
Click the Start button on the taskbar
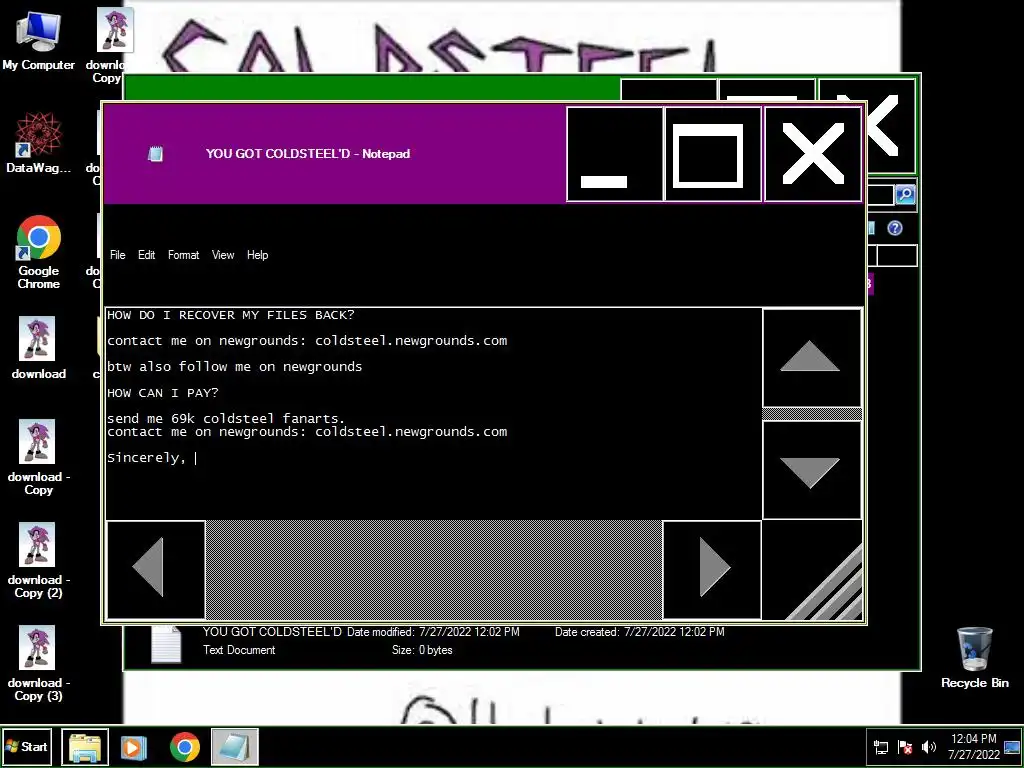tap(27, 746)
